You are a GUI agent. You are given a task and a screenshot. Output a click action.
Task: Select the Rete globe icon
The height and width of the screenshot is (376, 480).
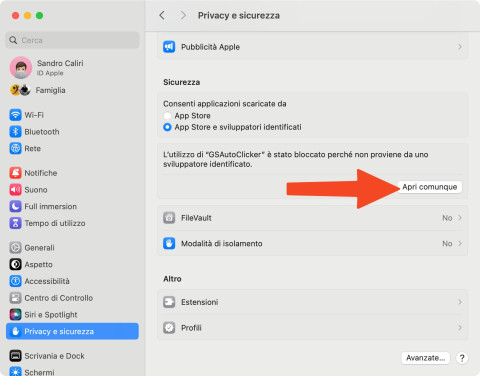pos(15,148)
